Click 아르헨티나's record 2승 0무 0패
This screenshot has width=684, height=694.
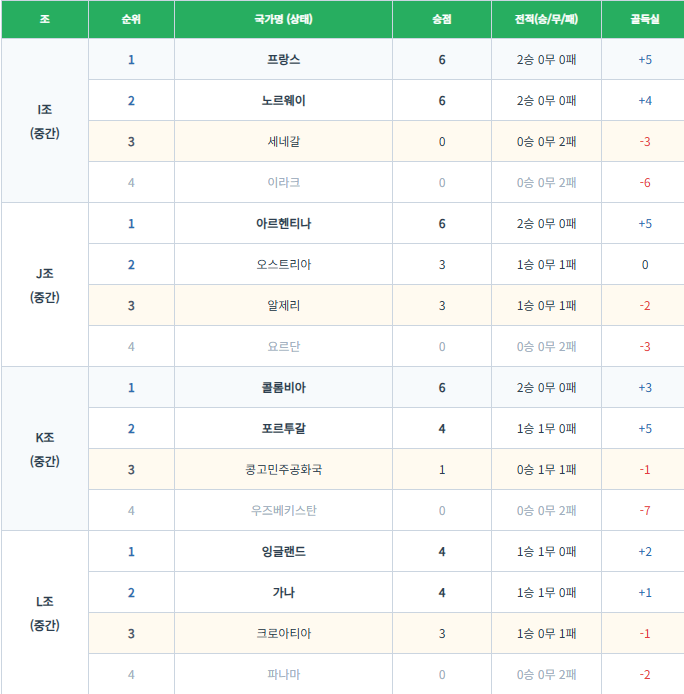pyautogui.click(x=546, y=224)
